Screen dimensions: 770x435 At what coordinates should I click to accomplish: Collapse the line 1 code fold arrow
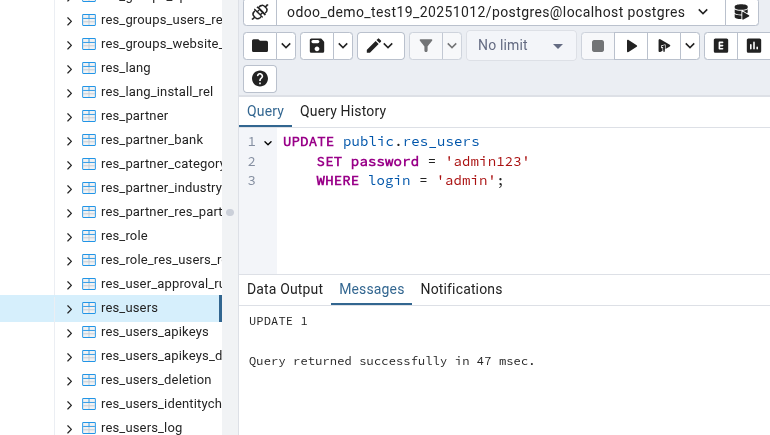(267, 142)
